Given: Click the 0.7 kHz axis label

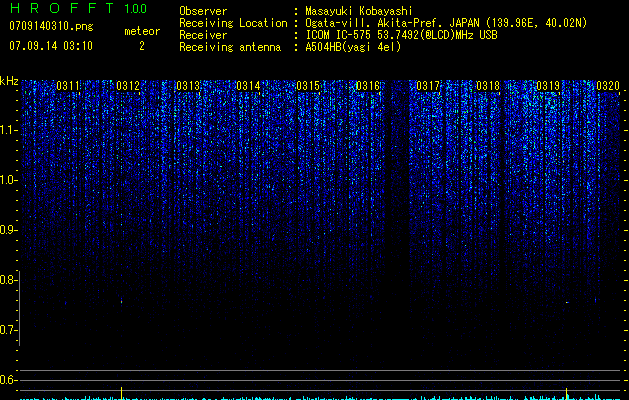Looking at the screenshot, I should coord(8,330).
